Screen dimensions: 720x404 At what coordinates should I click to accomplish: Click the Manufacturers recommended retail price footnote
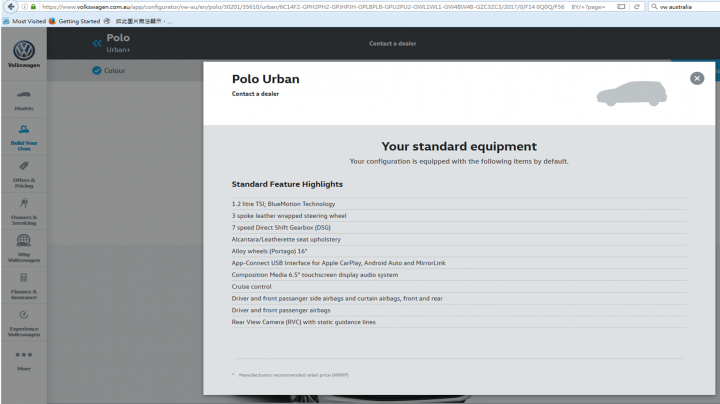(293, 375)
